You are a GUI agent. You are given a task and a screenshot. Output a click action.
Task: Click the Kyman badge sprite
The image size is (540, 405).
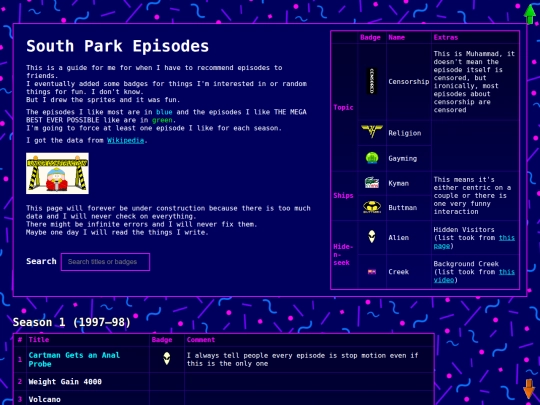pyautogui.click(x=372, y=183)
